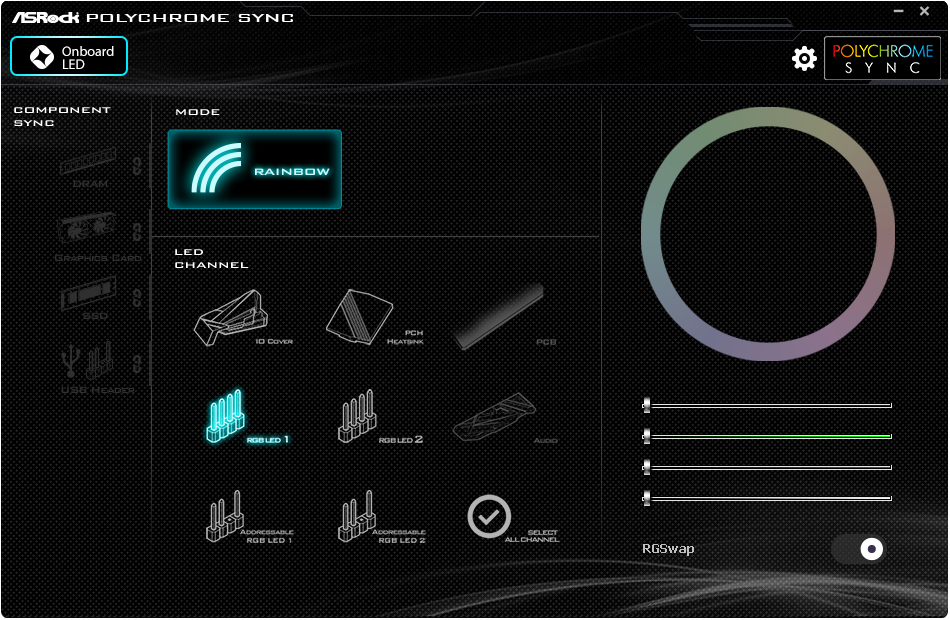
Task: Check Select All Channel
Action: tap(513, 518)
